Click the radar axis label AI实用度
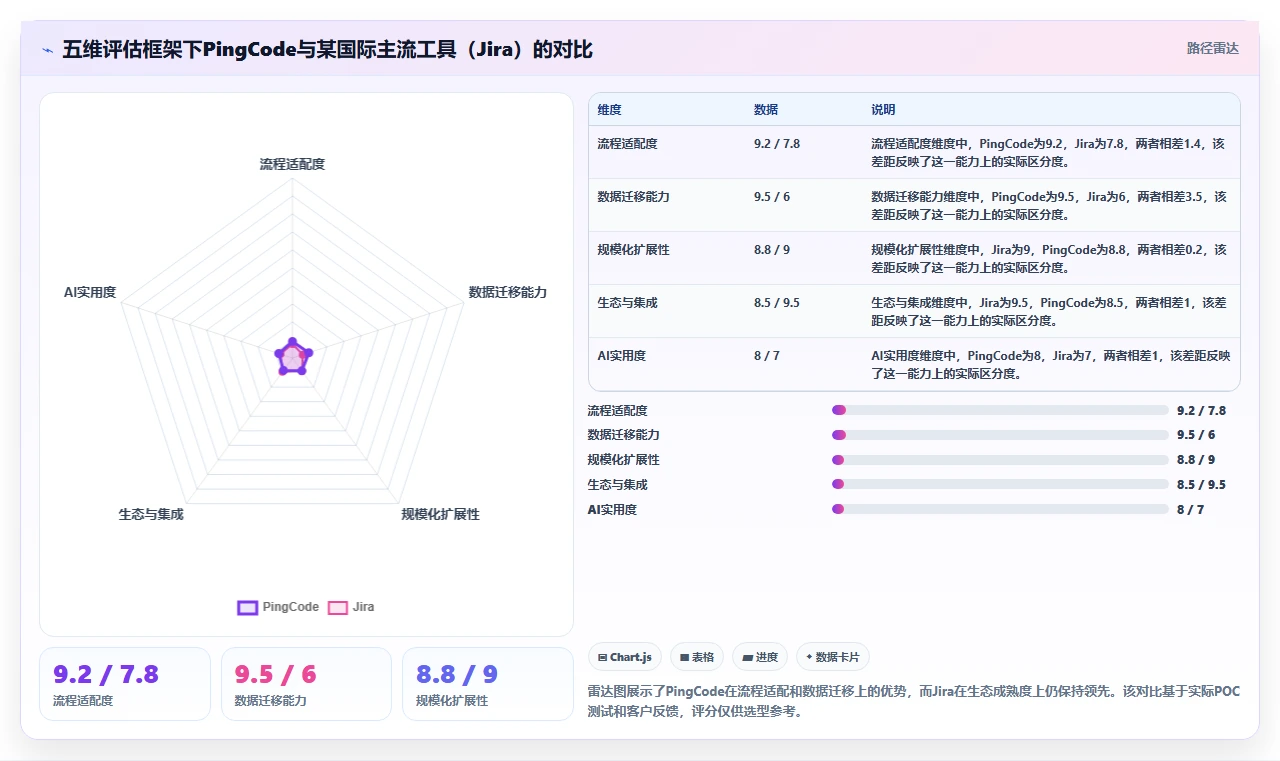 point(90,293)
